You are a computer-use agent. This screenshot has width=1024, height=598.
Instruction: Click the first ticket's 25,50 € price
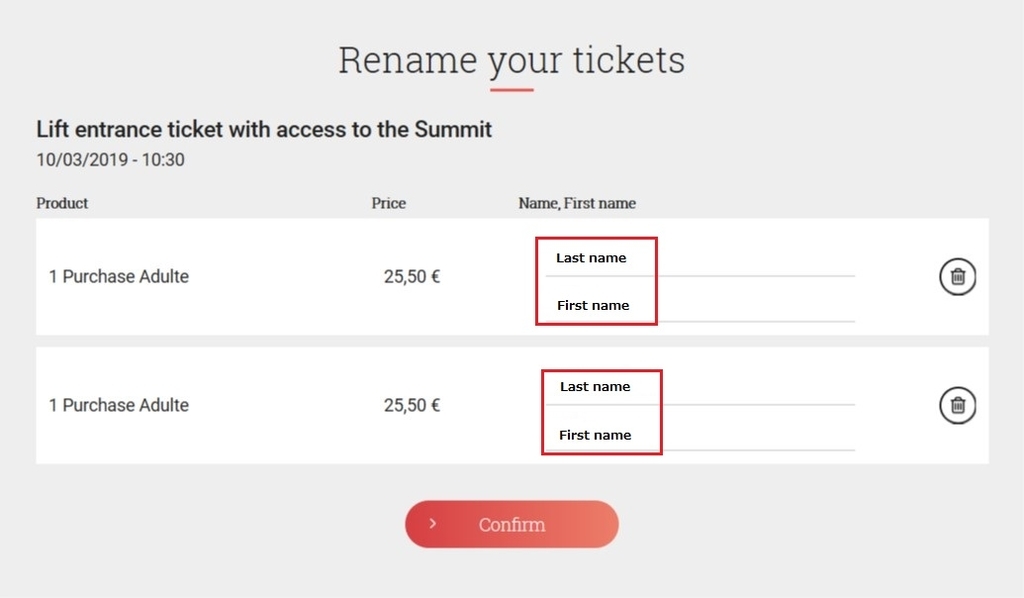point(412,277)
